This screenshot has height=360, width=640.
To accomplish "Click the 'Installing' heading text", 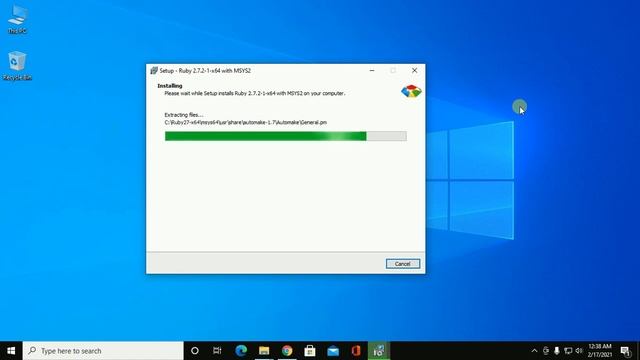I will 170,86.
